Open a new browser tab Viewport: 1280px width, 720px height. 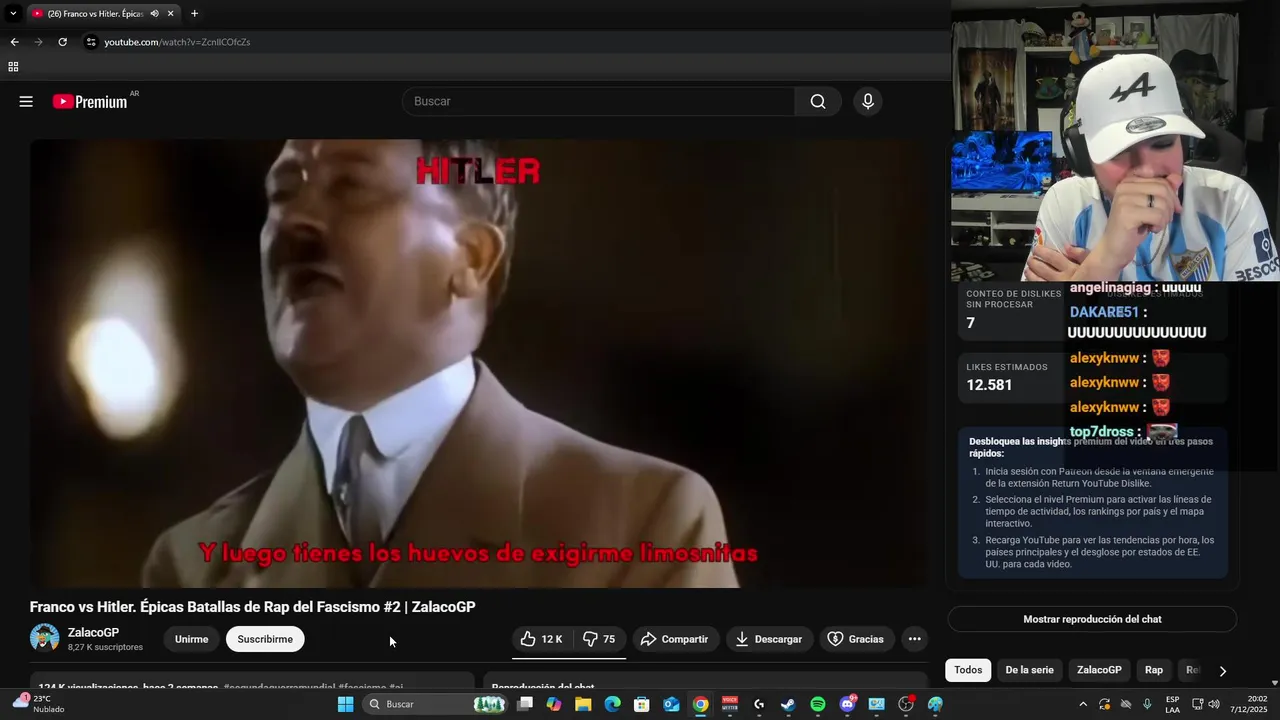click(194, 14)
